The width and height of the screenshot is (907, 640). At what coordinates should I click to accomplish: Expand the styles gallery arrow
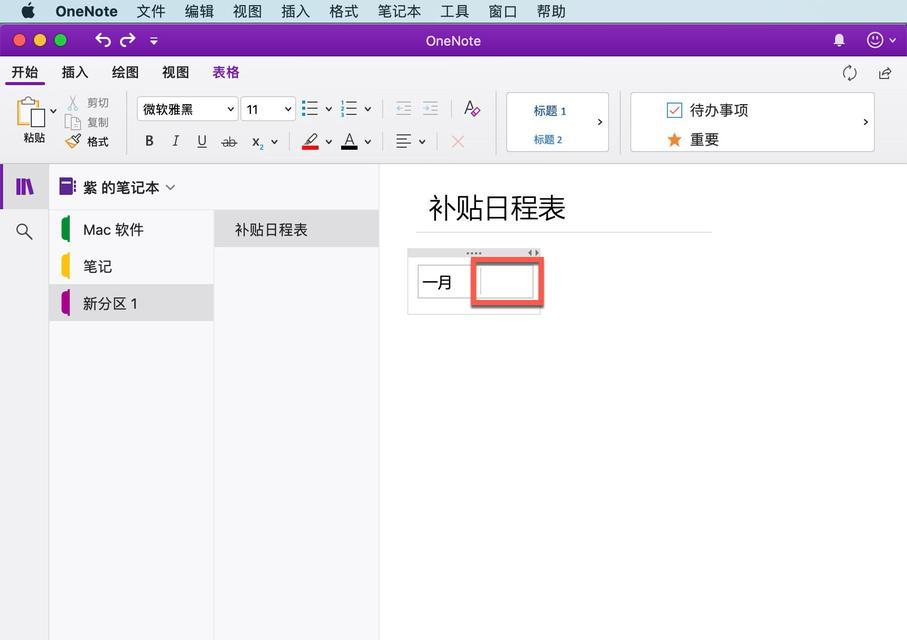coord(600,122)
